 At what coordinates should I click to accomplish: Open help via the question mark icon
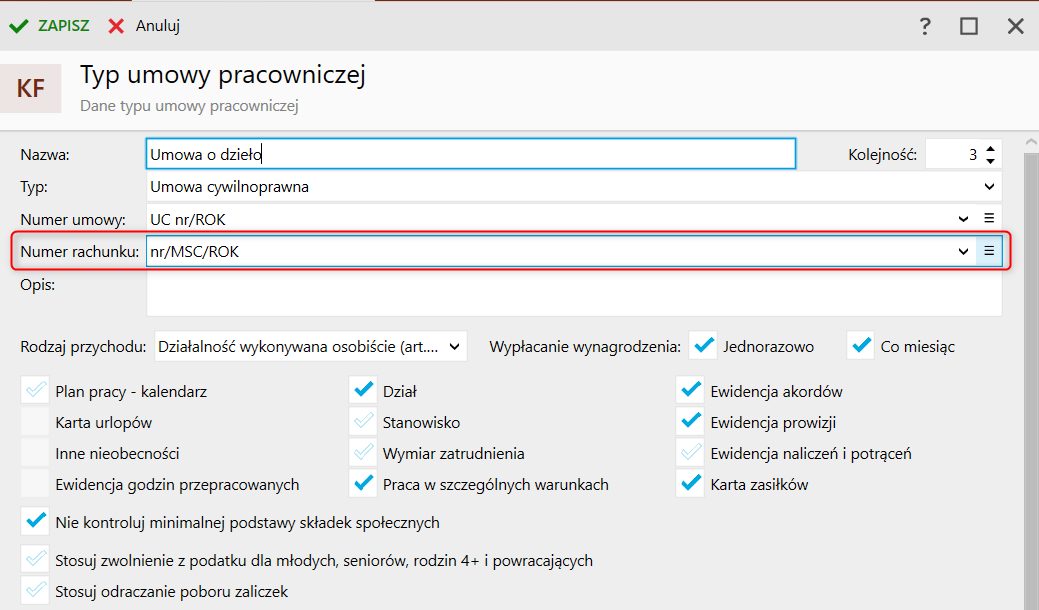coord(925,27)
